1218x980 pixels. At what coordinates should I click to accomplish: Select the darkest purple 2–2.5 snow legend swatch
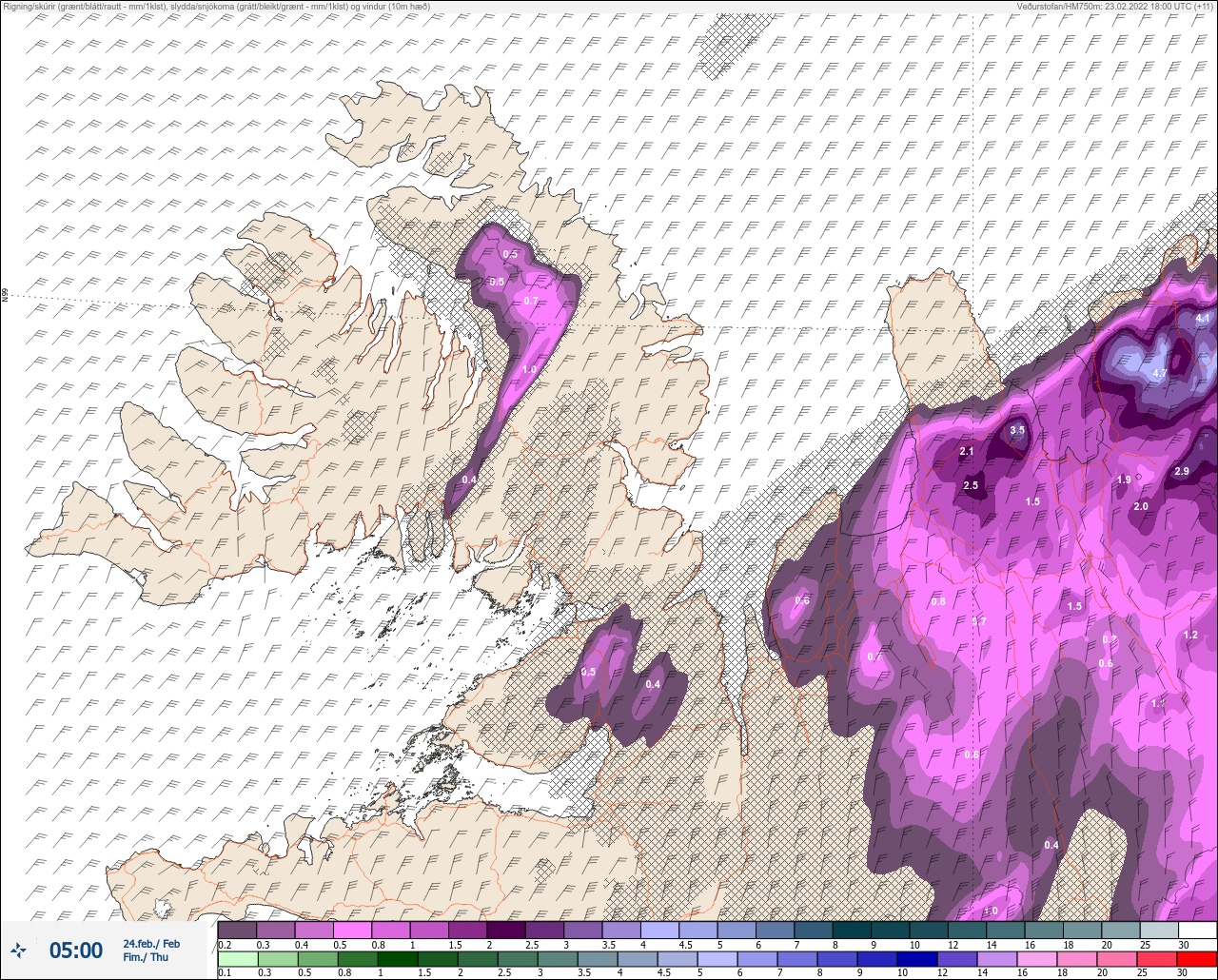(506, 930)
